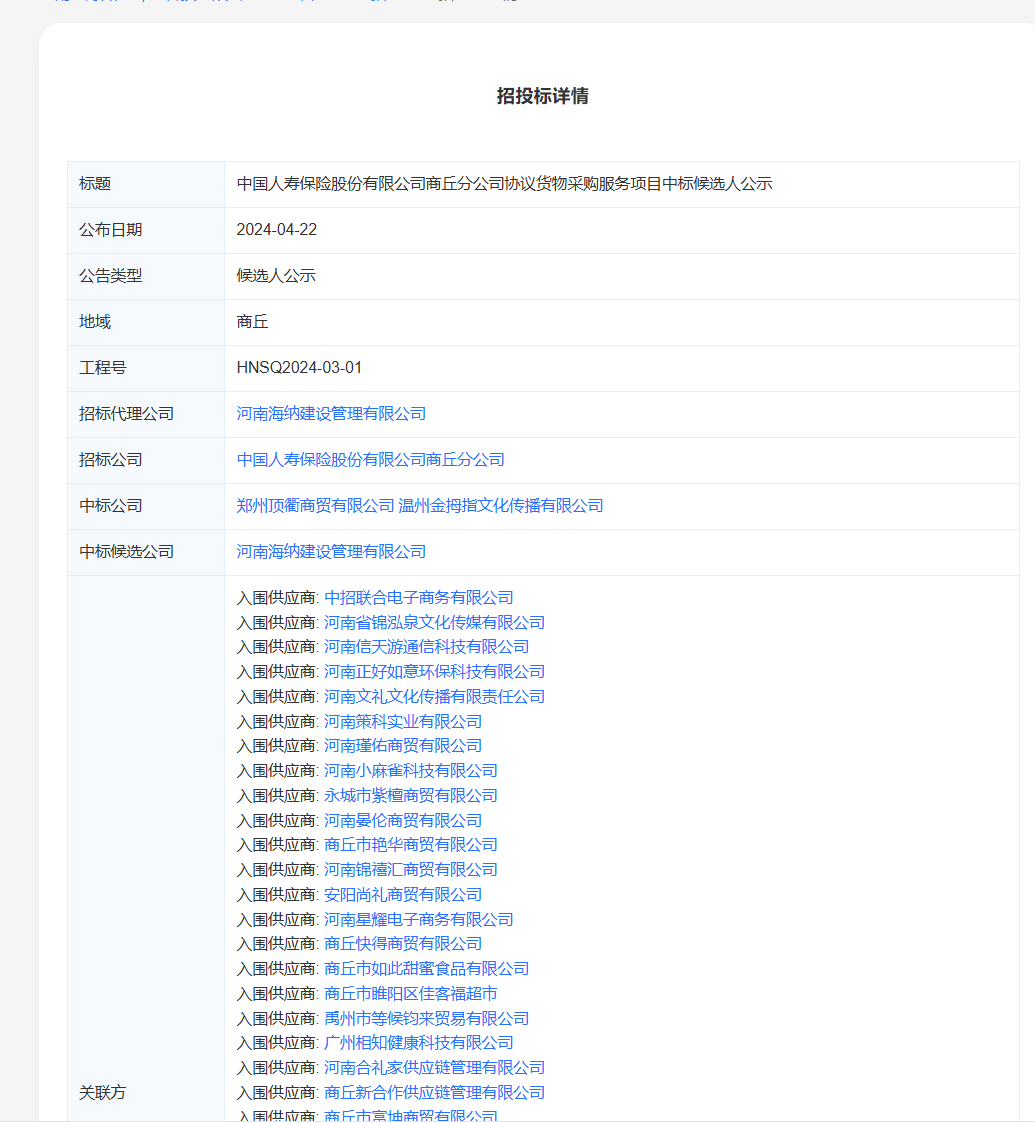Select supplier 中招联合电子商务有限公司
The height and width of the screenshot is (1122, 1035).
pos(418,598)
